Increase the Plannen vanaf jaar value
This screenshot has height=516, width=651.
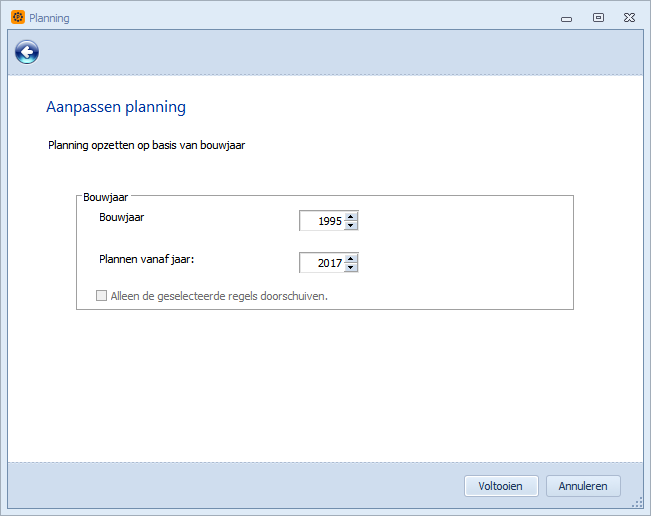tap(351, 258)
